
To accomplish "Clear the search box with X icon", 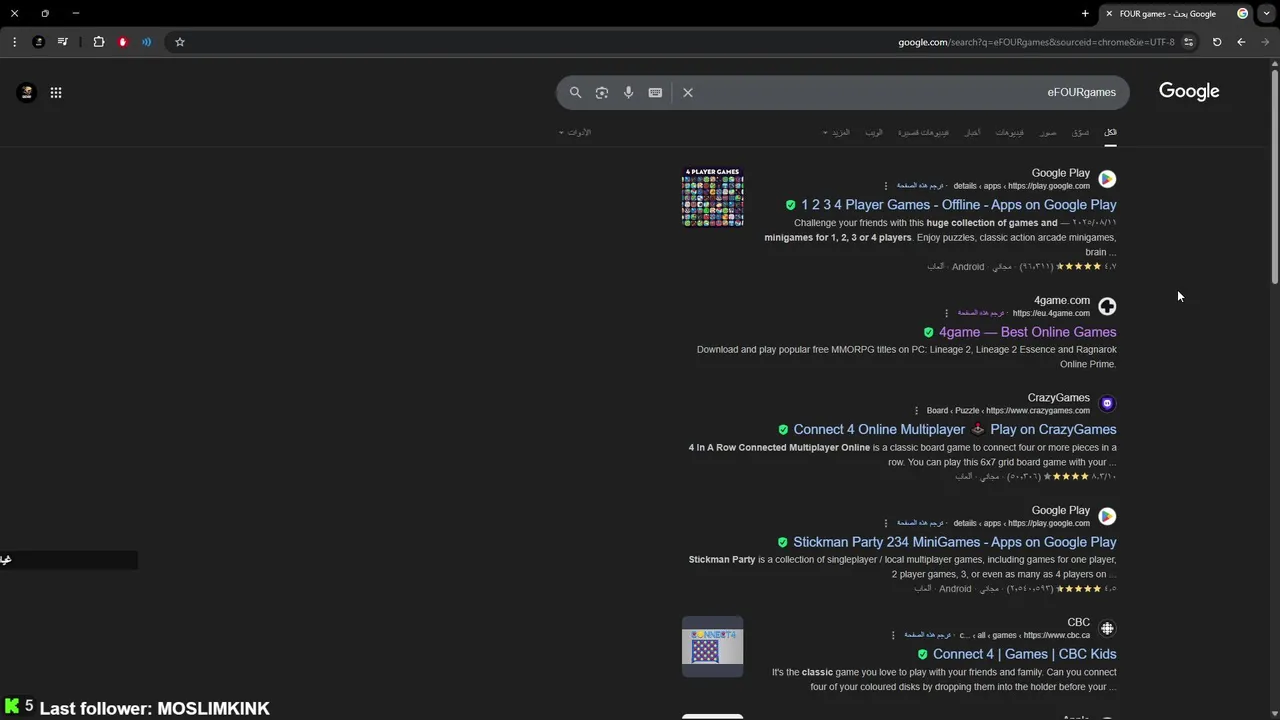I will click(688, 92).
